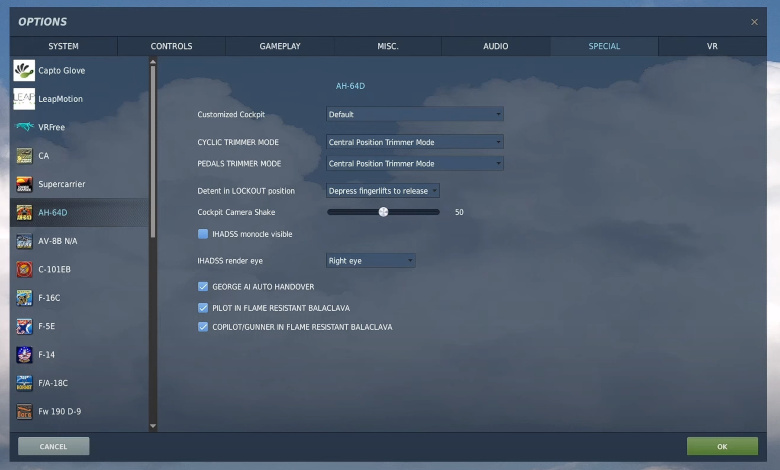Image resolution: width=780 pixels, height=470 pixels.
Task: Click the VRFree module icon
Action: click(x=24, y=127)
